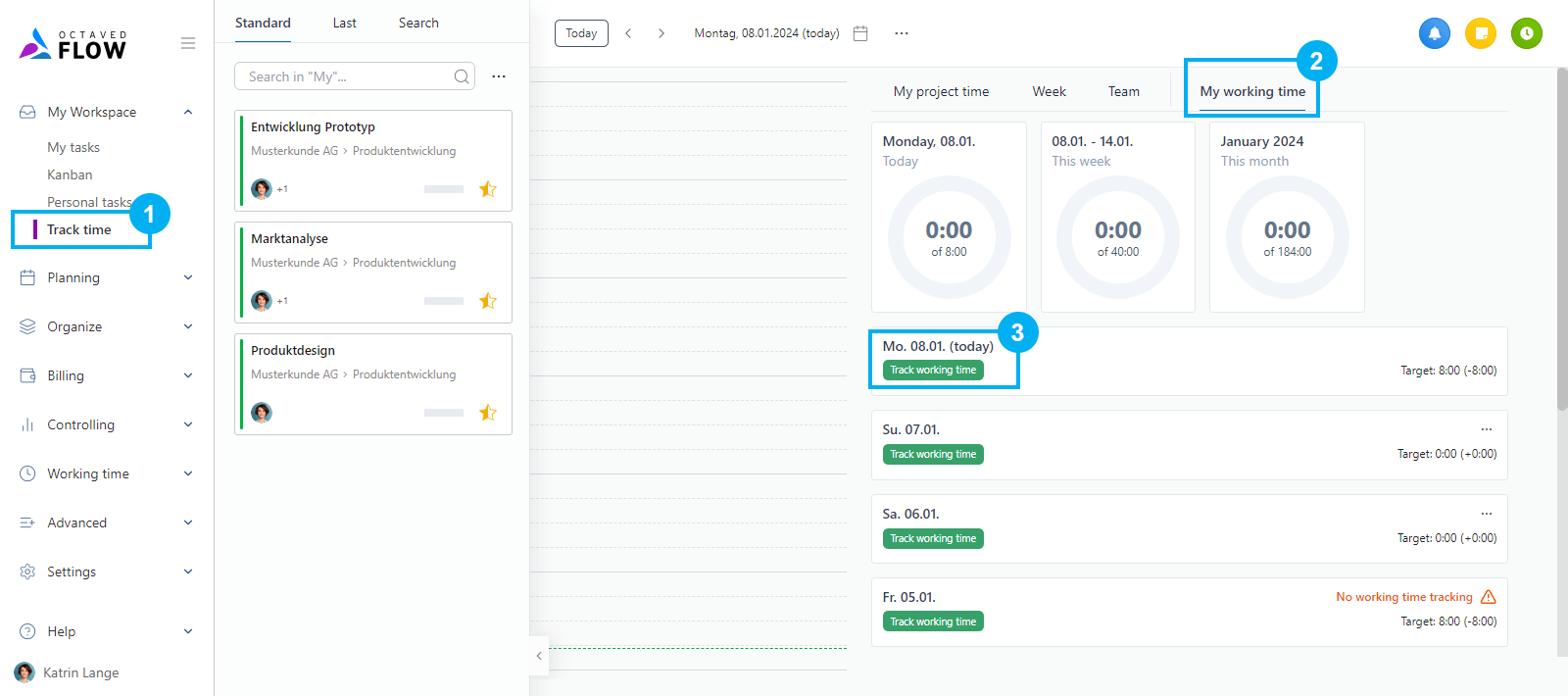Click the search magnifier icon
Screen dimensions: 1568x696
tap(462, 76)
